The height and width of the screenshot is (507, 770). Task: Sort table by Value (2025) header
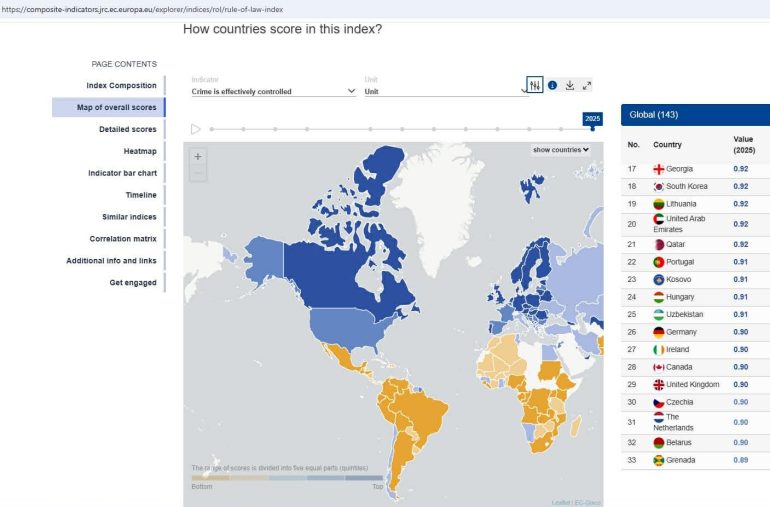point(742,144)
